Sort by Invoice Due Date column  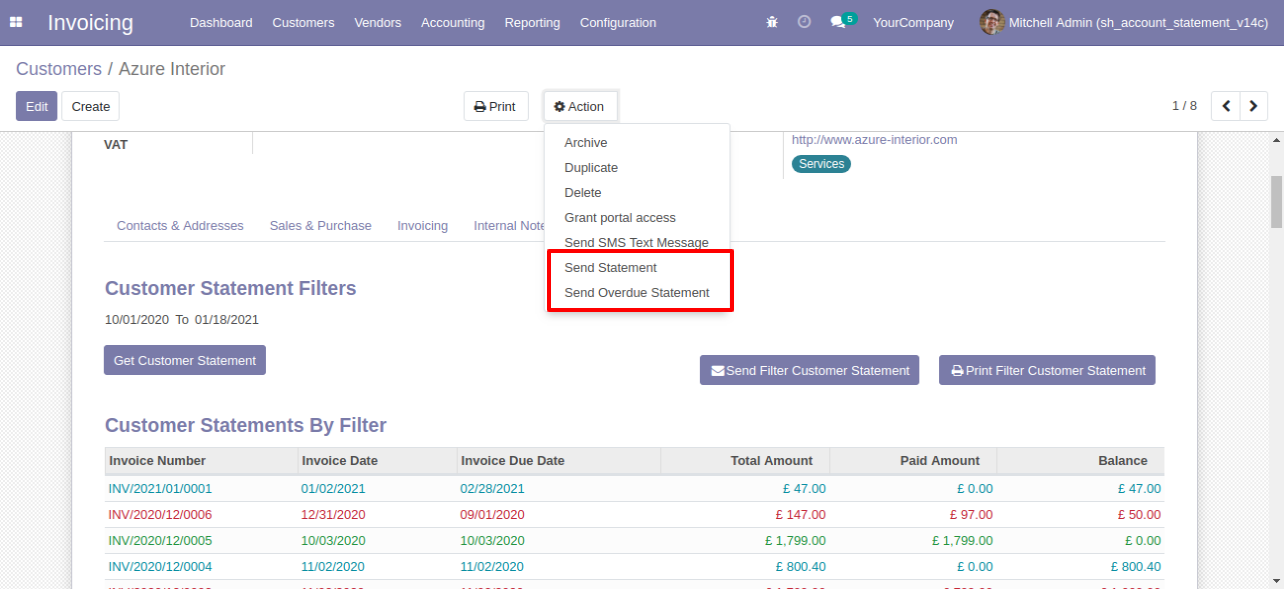click(558, 461)
